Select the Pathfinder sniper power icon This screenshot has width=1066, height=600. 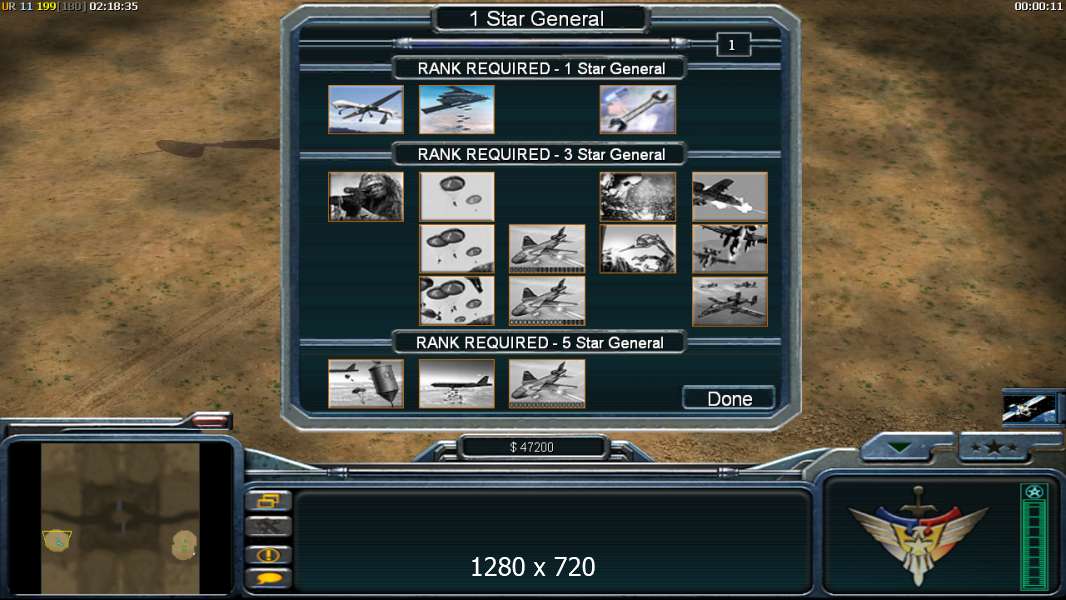click(x=366, y=196)
